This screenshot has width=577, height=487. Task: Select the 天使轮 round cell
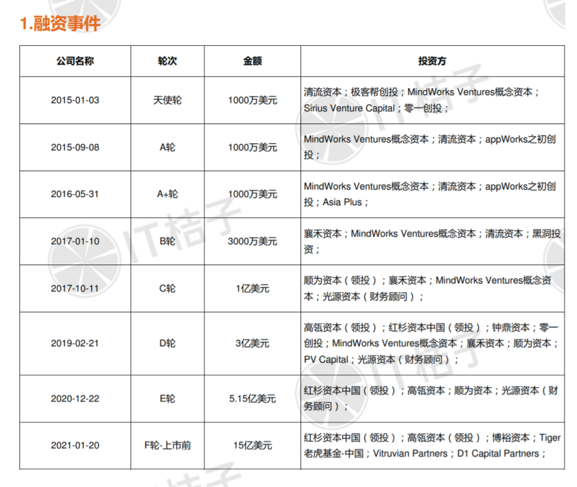[167, 100]
